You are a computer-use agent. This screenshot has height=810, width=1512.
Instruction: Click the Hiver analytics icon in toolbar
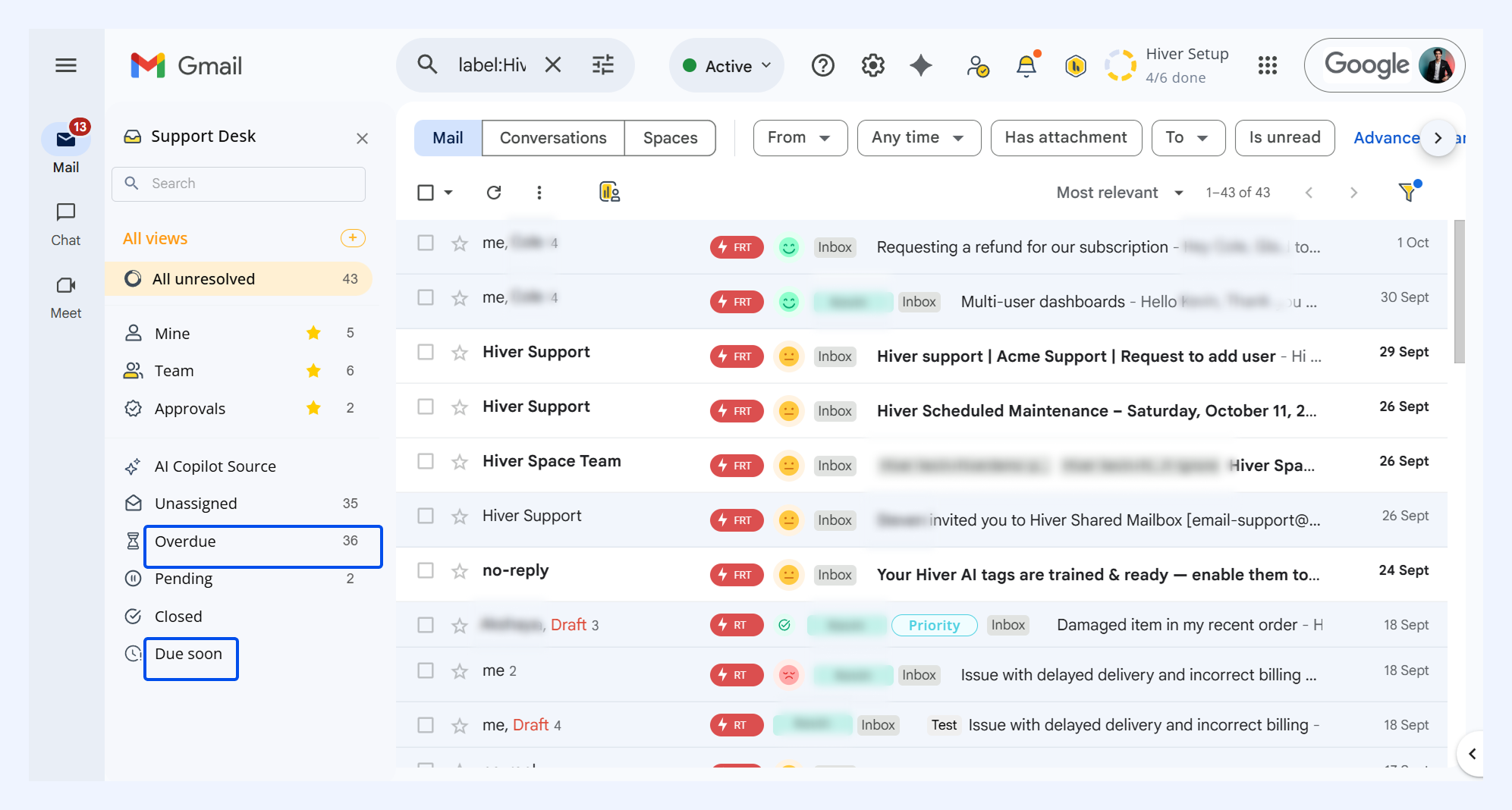[609, 193]
